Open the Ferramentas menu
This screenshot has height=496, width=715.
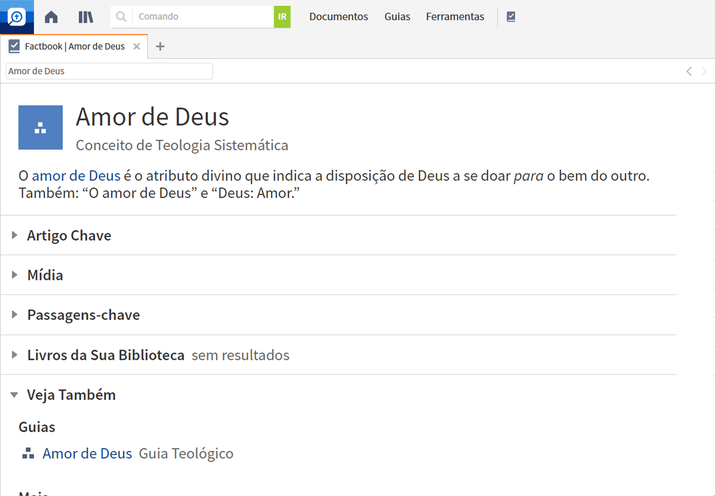coord(455,17)
